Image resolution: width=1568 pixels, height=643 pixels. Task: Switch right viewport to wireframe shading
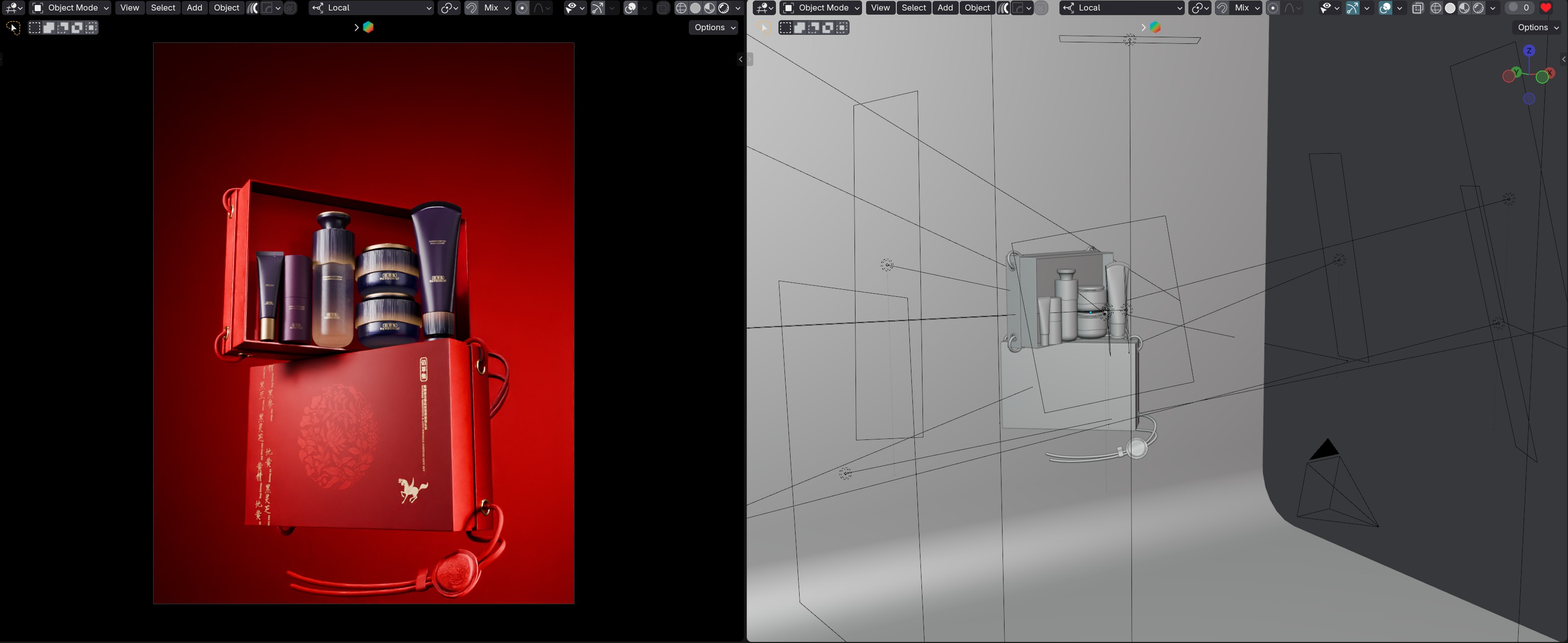[1436, 8]
